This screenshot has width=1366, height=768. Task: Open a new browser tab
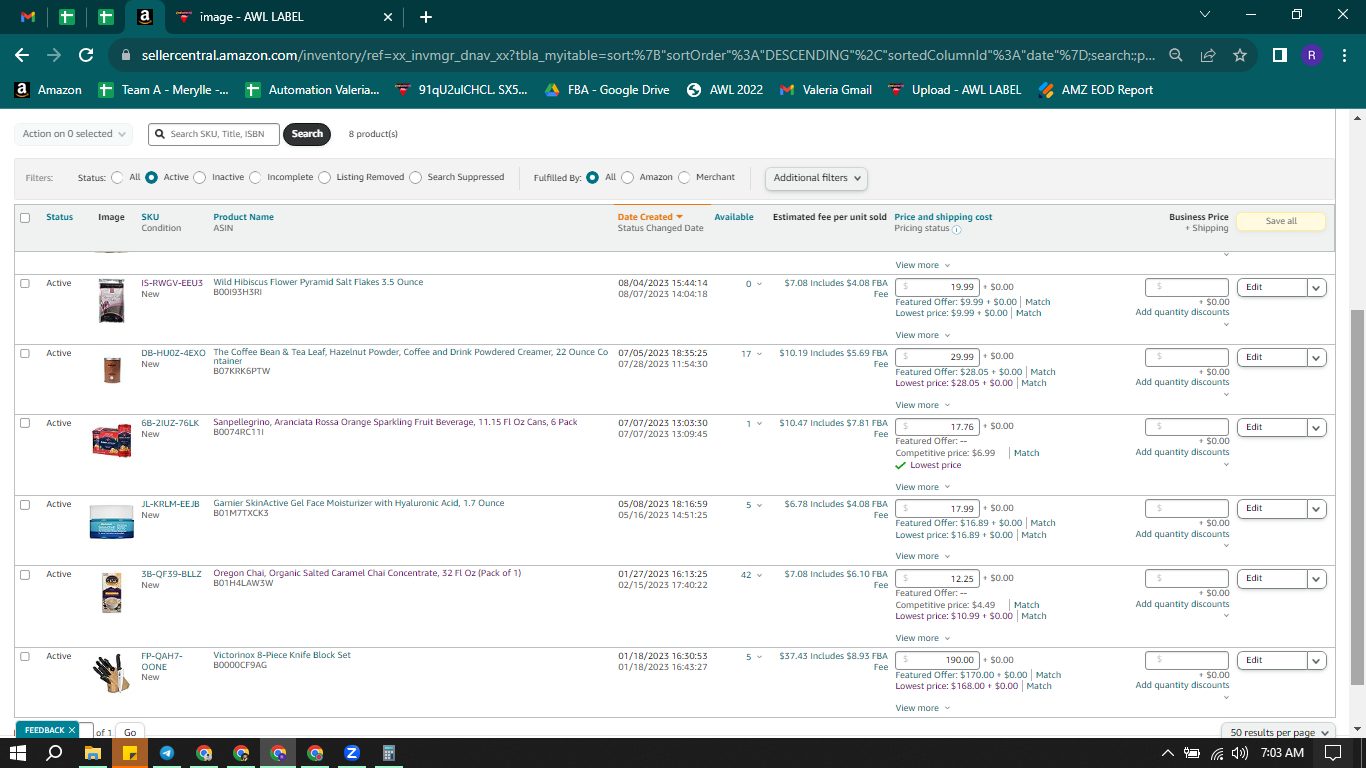[x=426, y=17]
